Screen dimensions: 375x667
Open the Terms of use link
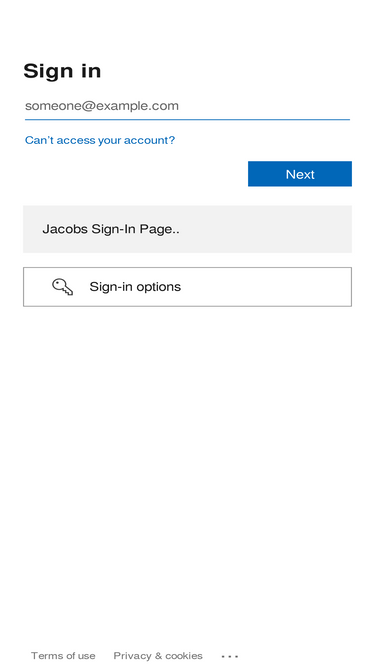(x=63, y=656)
